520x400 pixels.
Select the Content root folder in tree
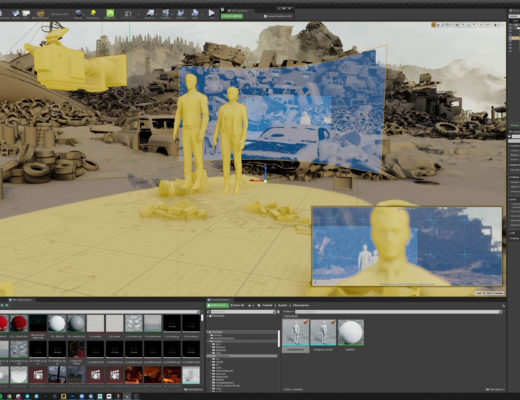click(243, 332)
